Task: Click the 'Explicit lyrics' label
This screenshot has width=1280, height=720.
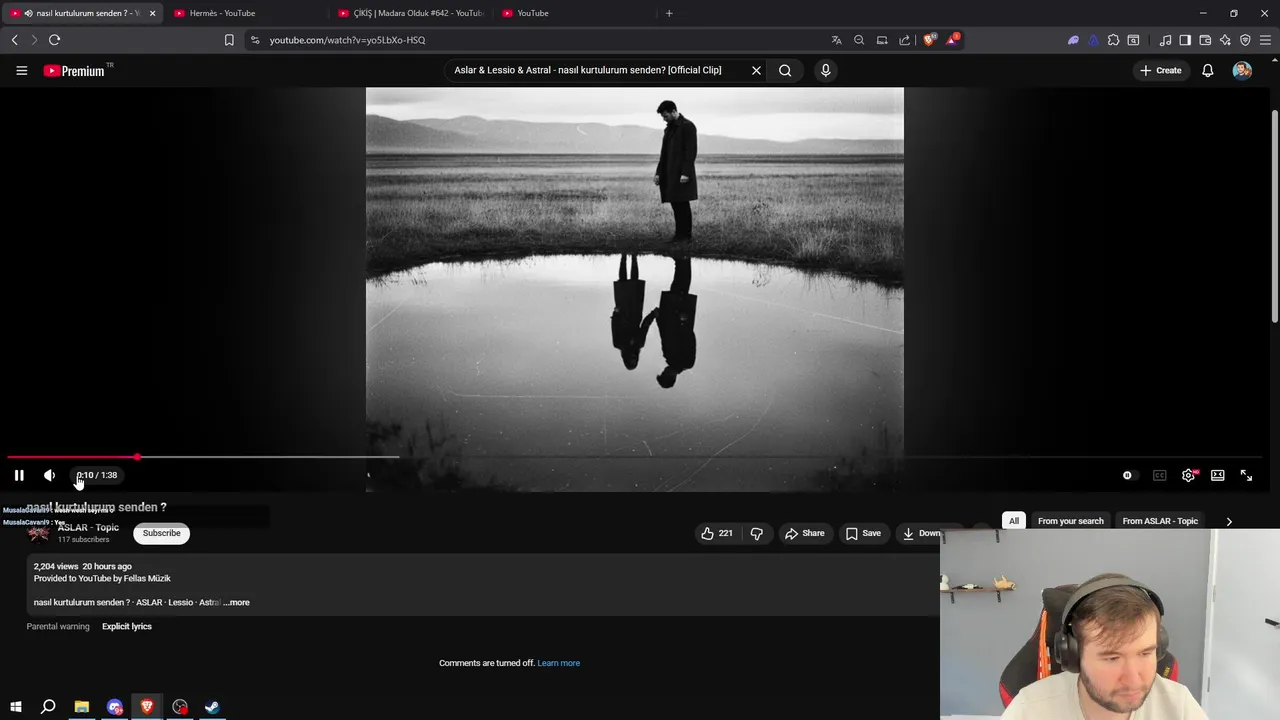Action: tap(127, 626)
